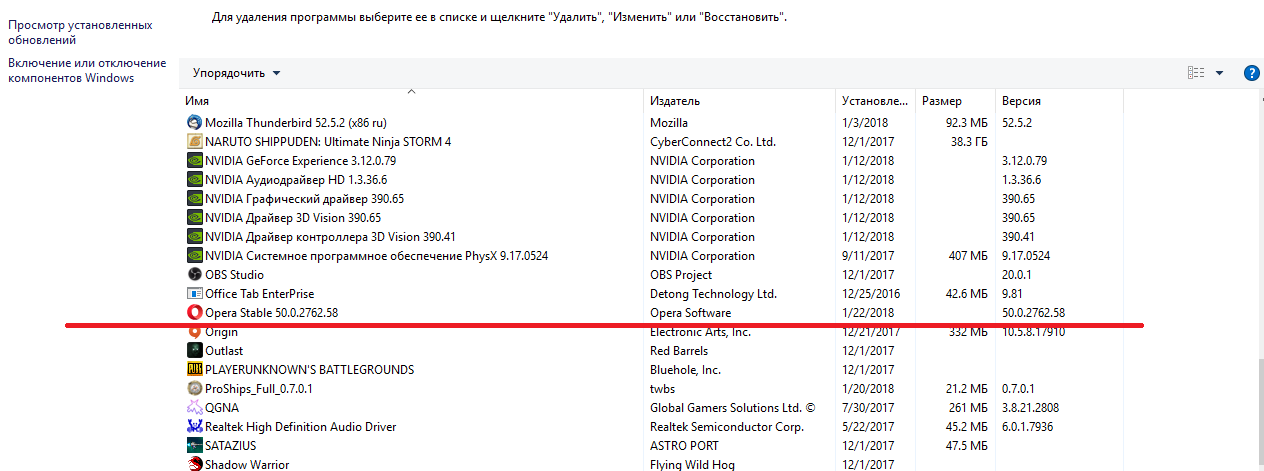Click the NVIDIA Драйвер 3D Vision 390.65 icon
Viewport: 1264px width, 471px height.
coord(195,217)
